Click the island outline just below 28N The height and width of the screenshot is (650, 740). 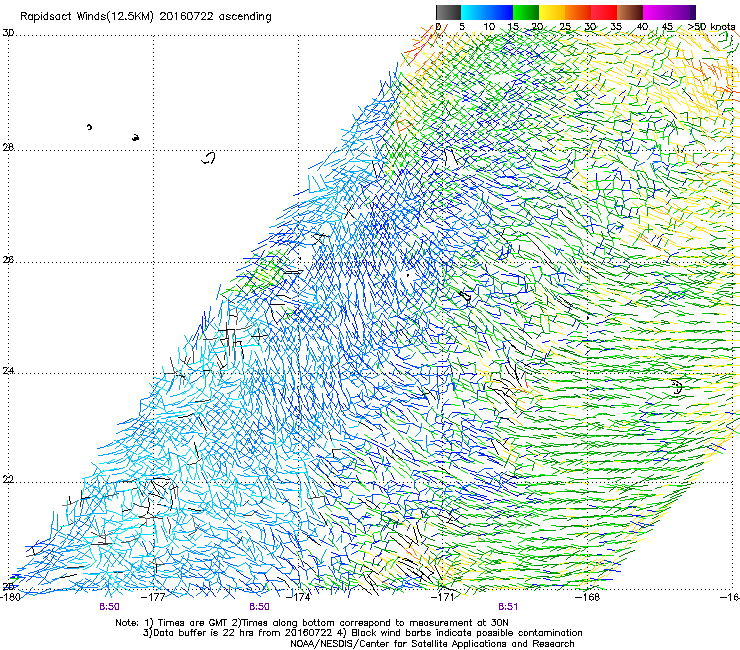(x=208, y=158)
